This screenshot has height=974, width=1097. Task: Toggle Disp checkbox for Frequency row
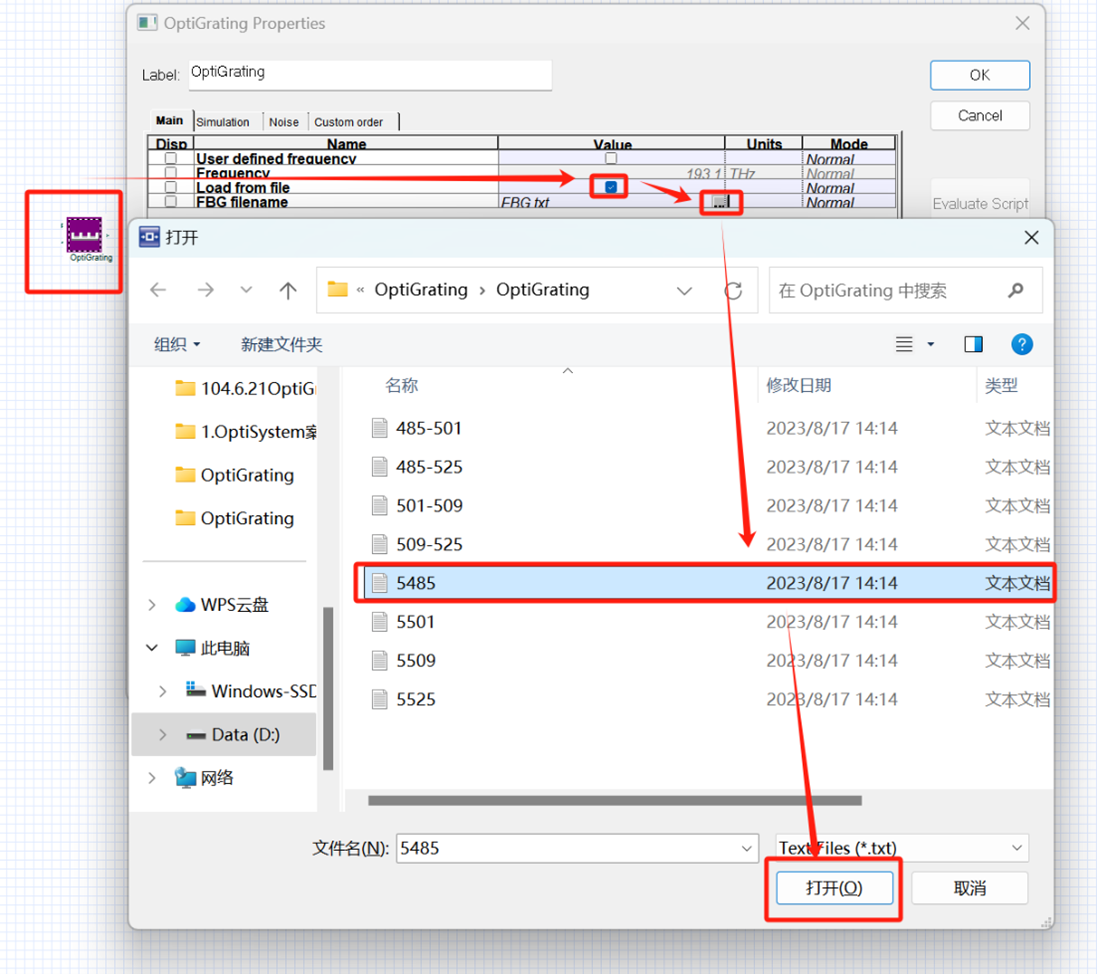point(171,173)
